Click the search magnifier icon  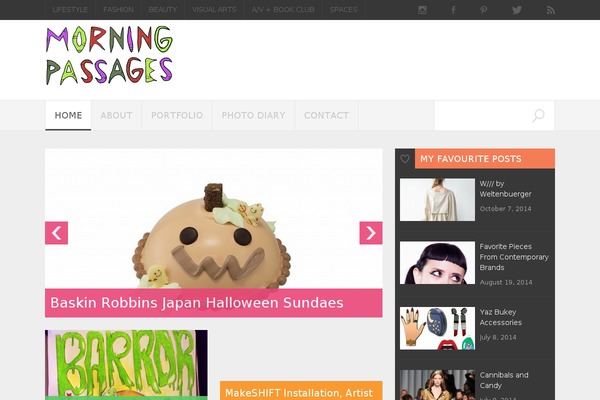[x=538, y=115]
